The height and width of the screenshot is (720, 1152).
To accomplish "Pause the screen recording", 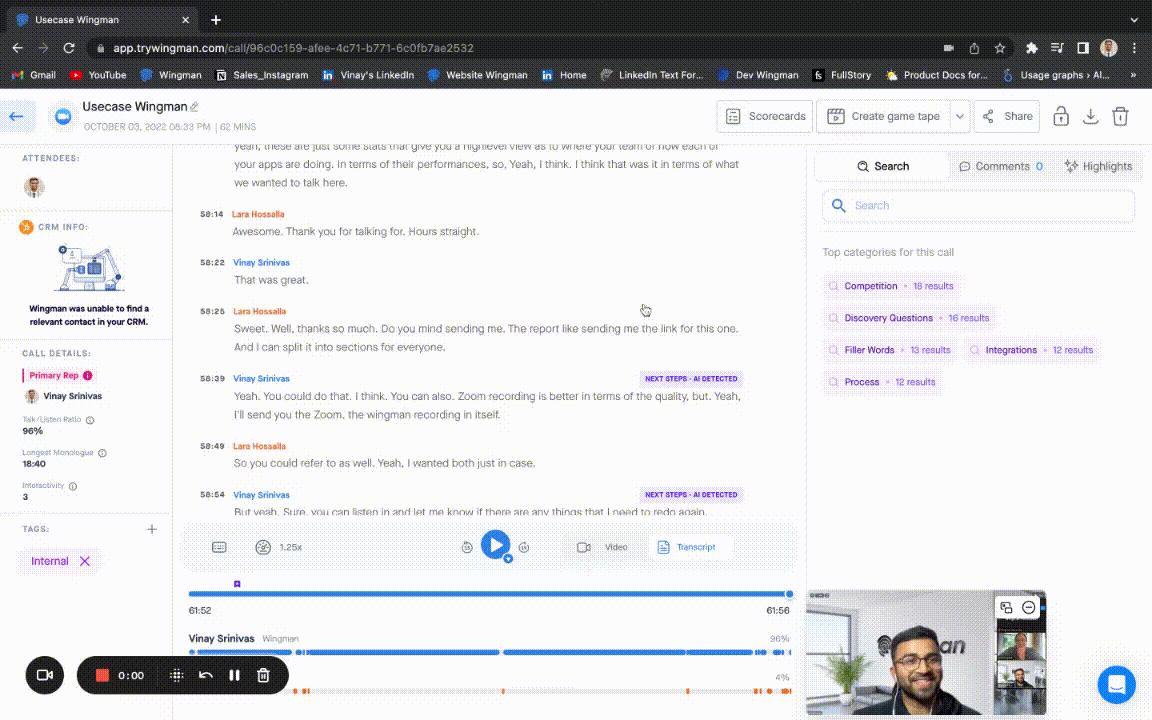I will [234, 675].
